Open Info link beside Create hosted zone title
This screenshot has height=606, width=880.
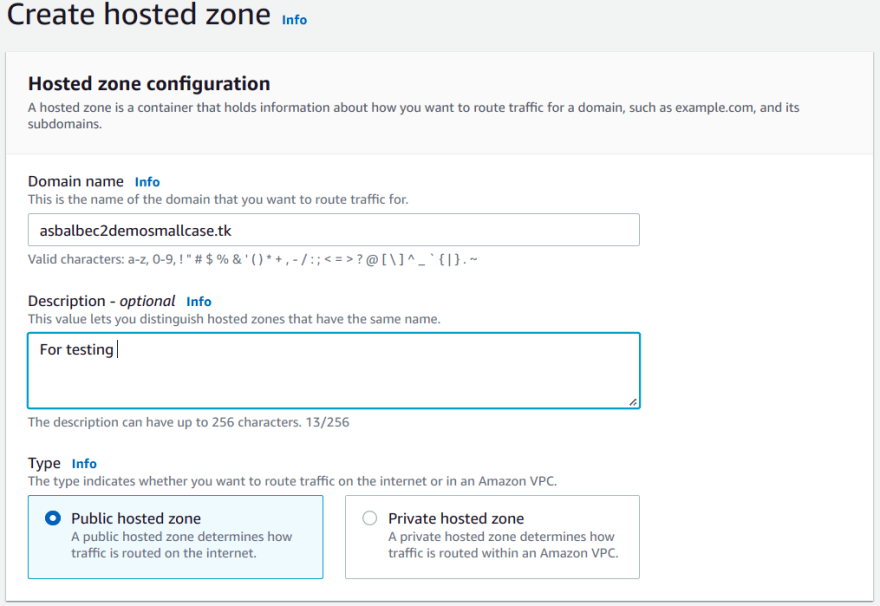coord(294,20)
